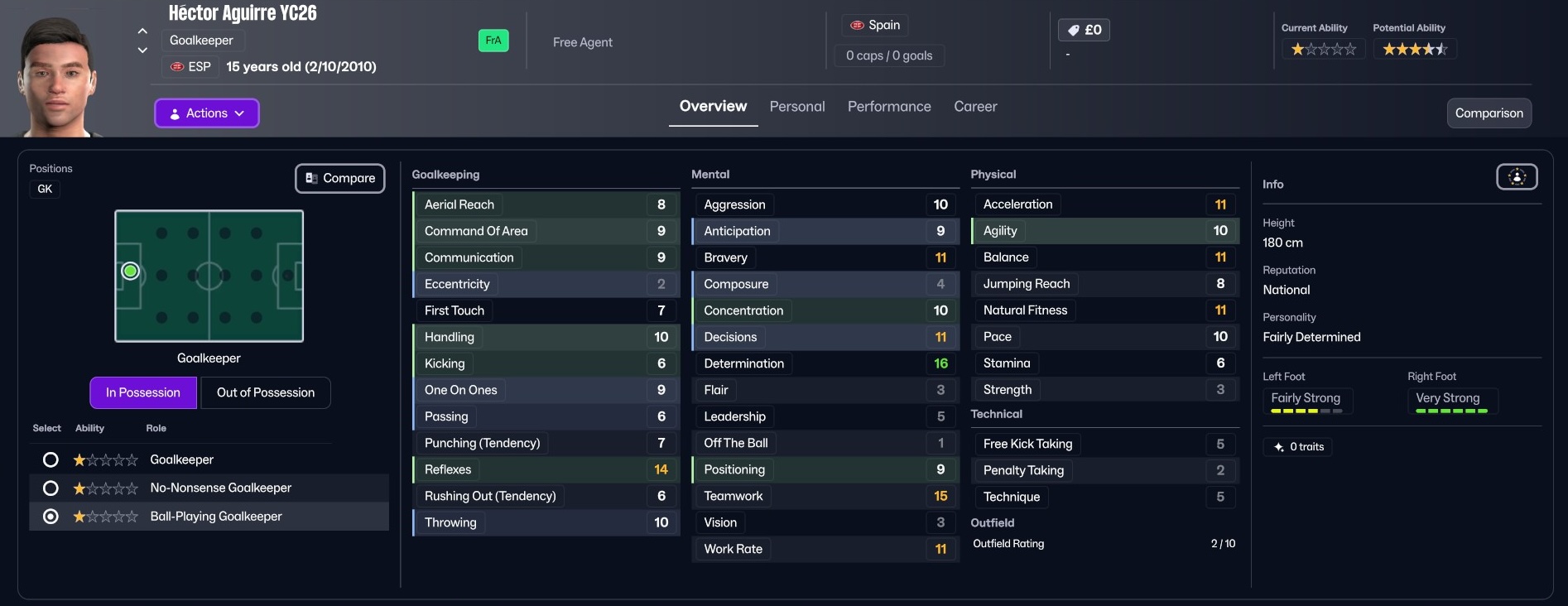Select the Goalkeeper role radio button

51,459
